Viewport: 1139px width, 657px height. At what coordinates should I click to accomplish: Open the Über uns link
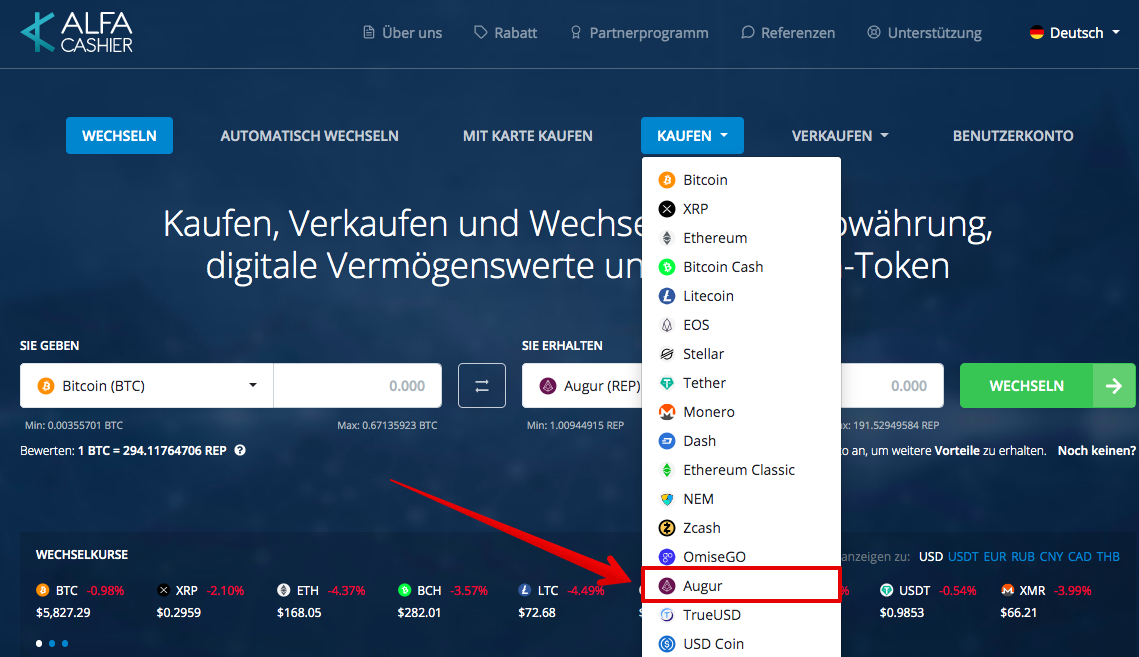(x=402, y=33)
